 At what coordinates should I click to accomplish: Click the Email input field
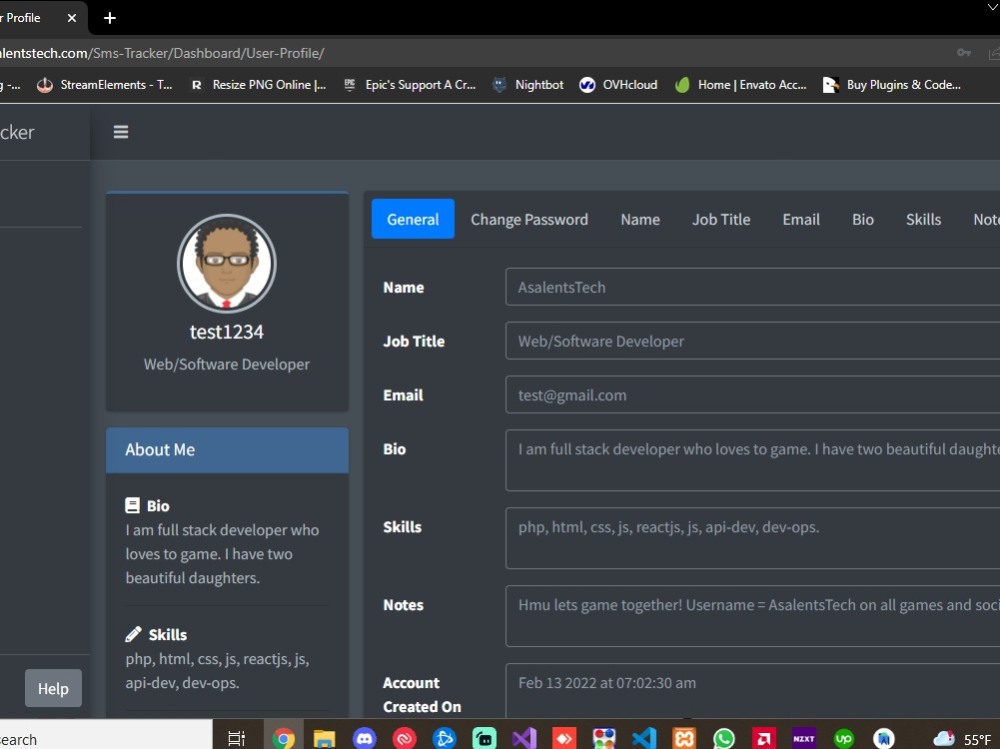[753, 394]
